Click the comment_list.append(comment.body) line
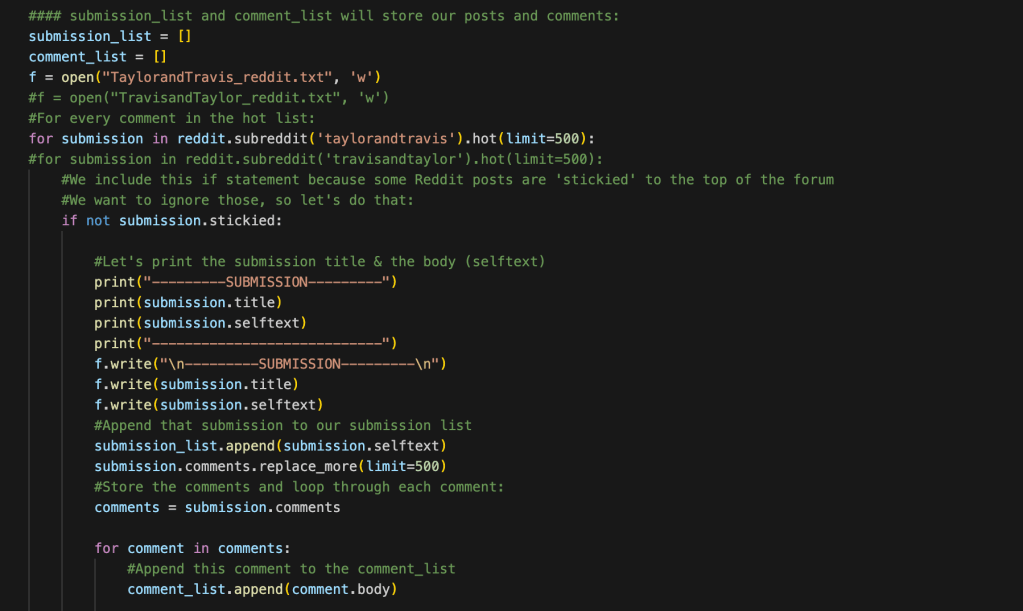 coord(262,589)
